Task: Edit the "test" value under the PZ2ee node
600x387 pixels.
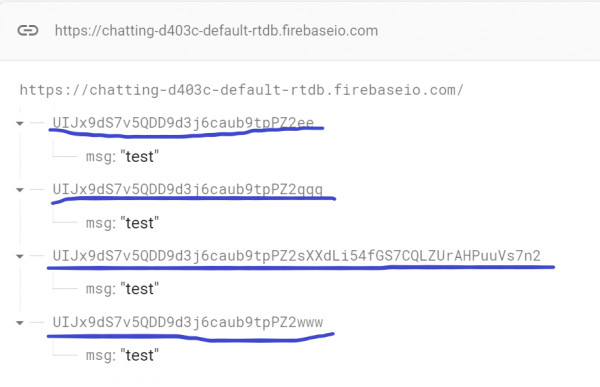Action: click(140, 157)
